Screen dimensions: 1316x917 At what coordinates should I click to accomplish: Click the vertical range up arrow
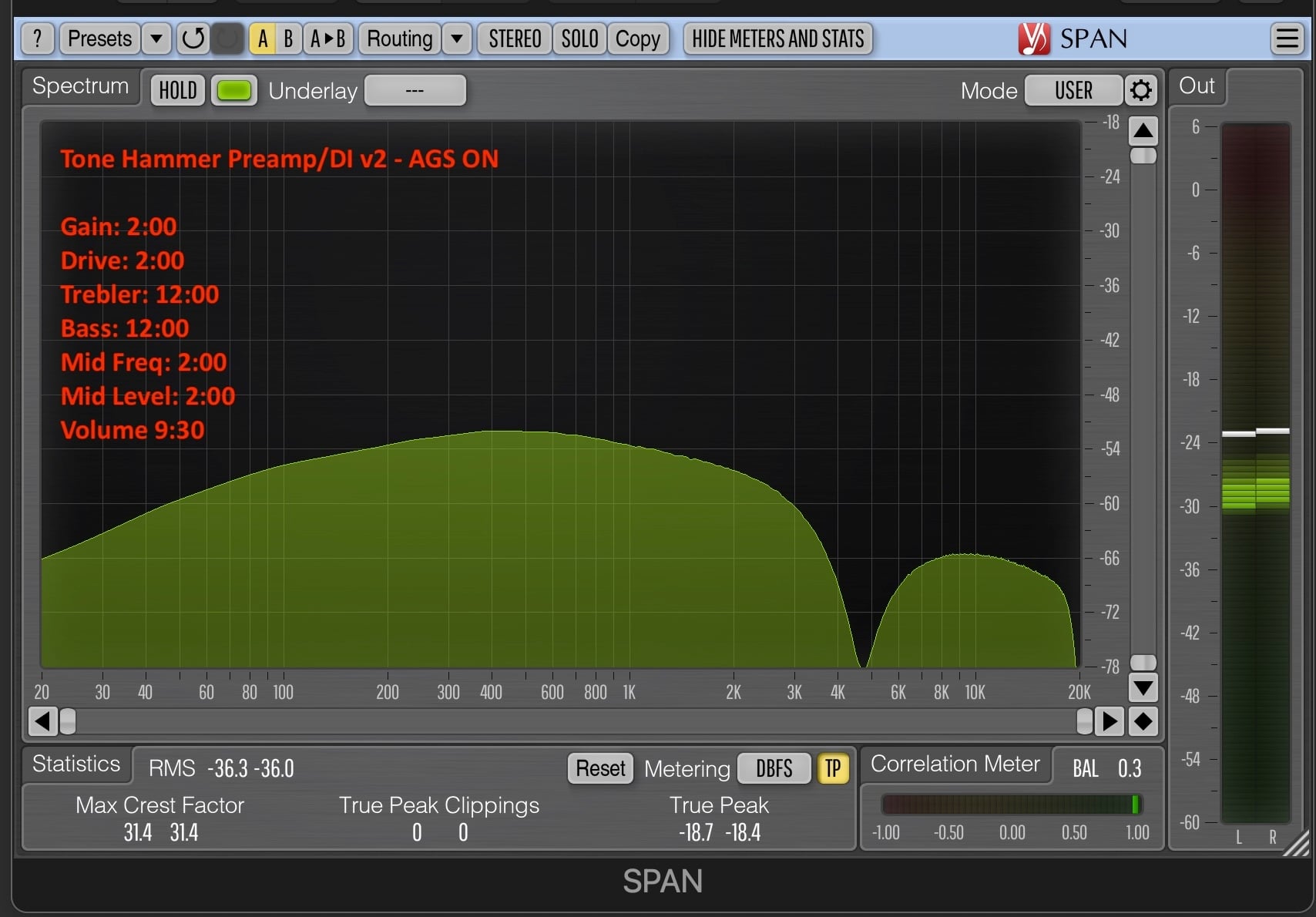[1143, 131]
